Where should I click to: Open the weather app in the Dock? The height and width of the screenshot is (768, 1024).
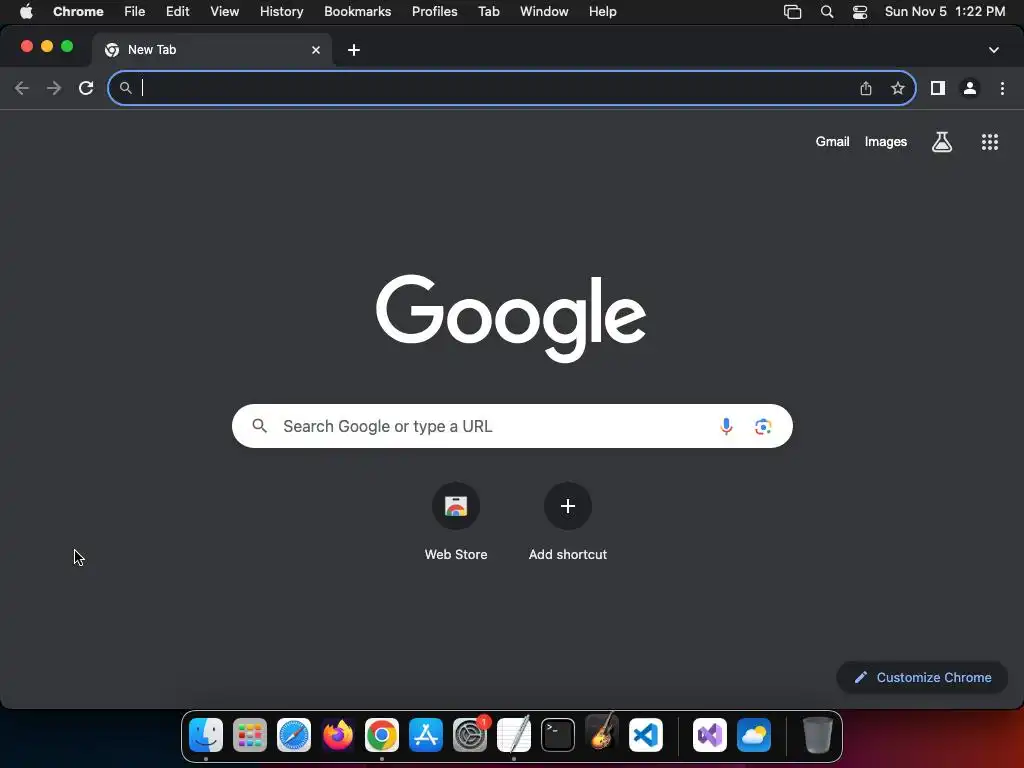click(x=754, y=735)
